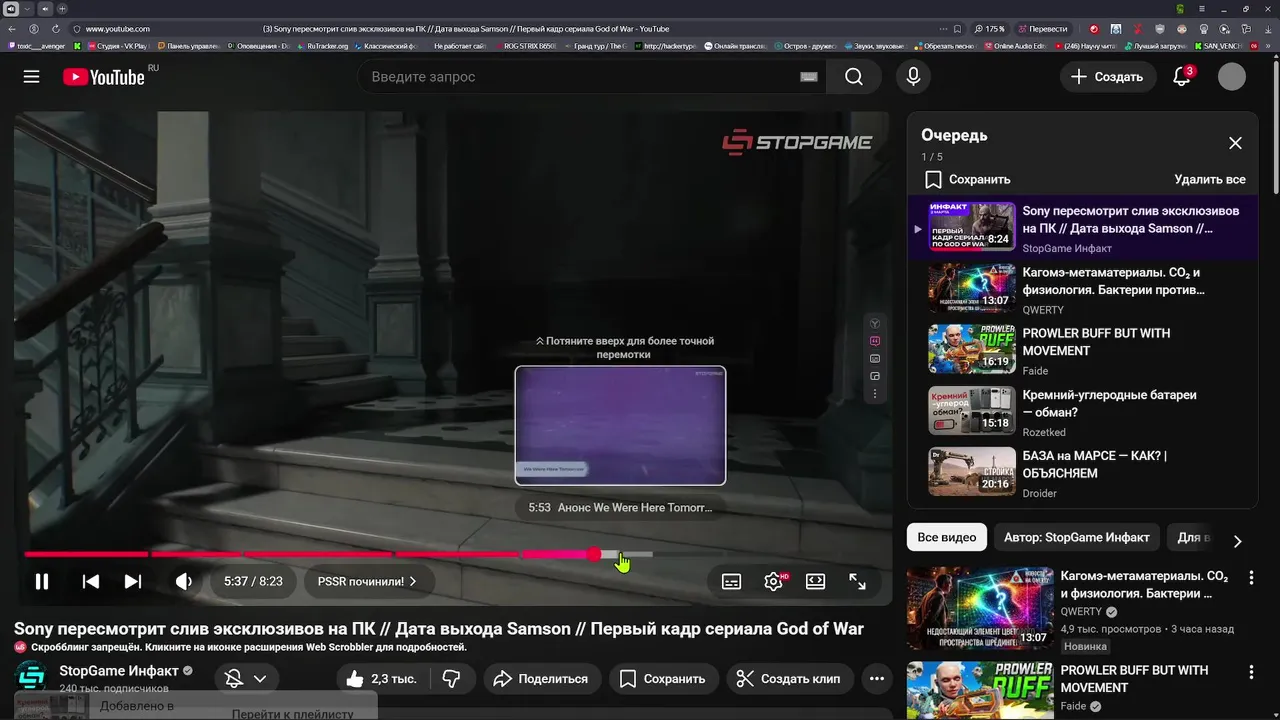This screenshot has width=1280, height=720.
Task: Open player settings gear
Action: [x=774, y=581]
